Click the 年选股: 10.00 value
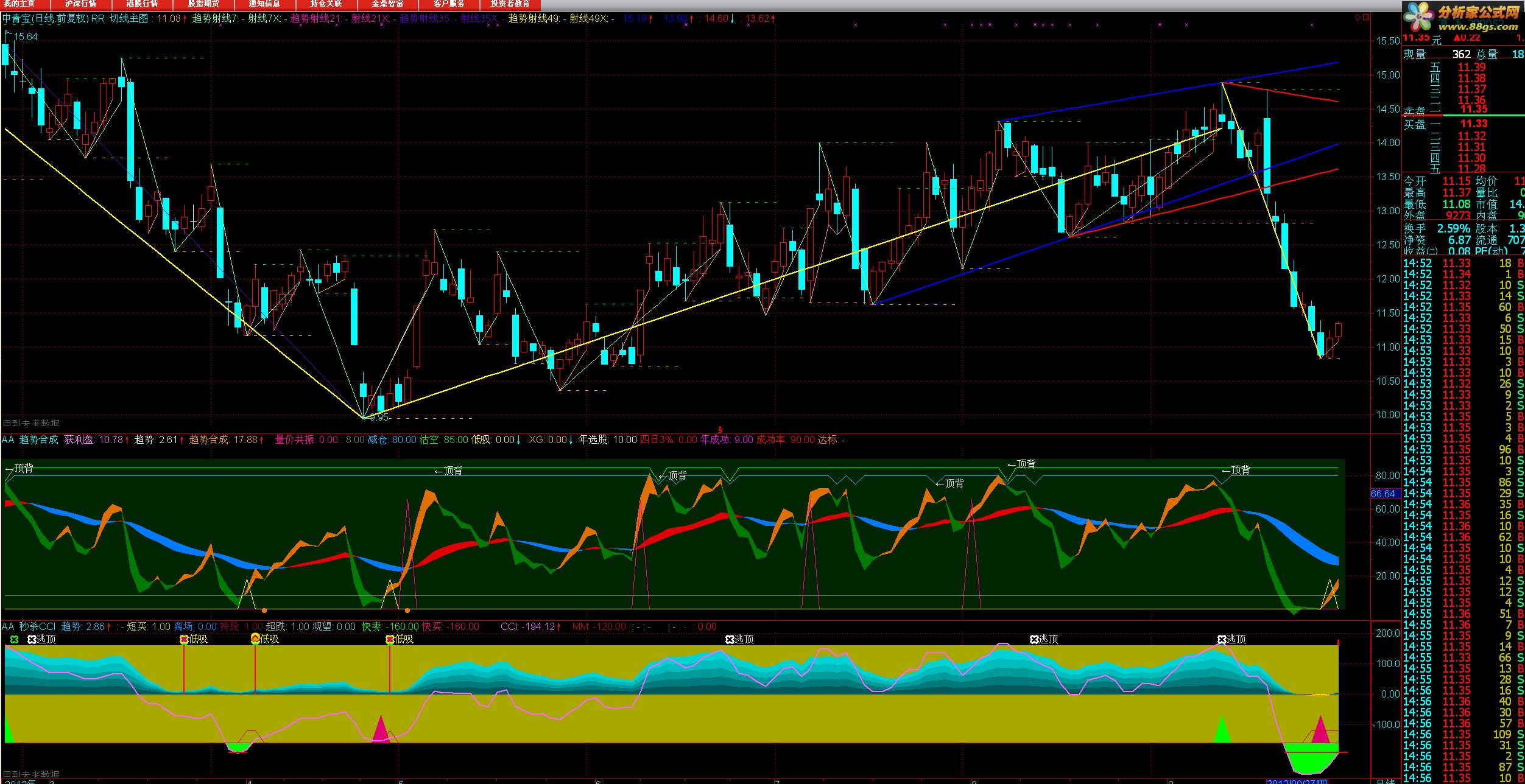This screenshot has width=1525, height=784. (x=608, y=439)
